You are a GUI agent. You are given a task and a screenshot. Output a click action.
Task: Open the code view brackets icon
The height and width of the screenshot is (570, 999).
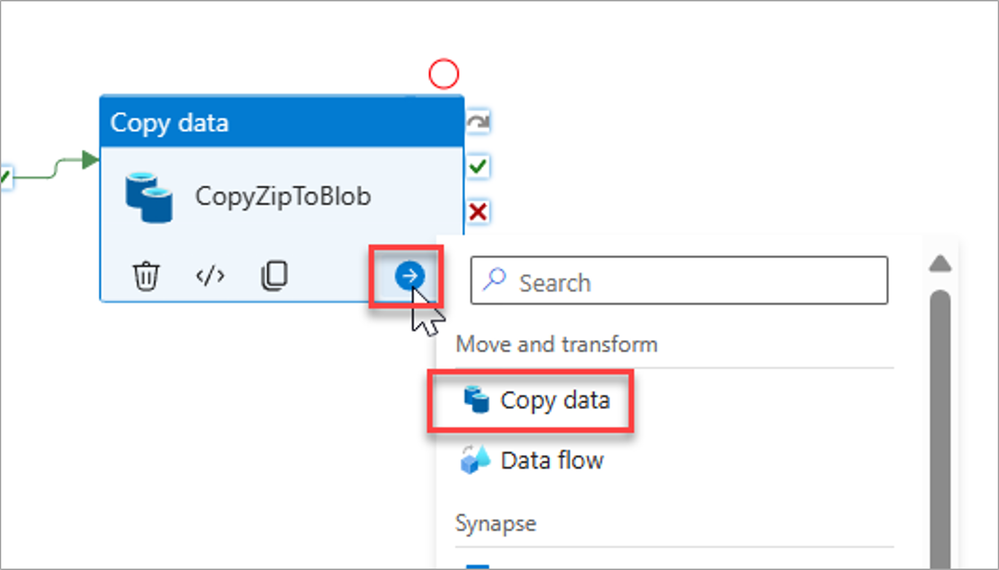[209, 276]
